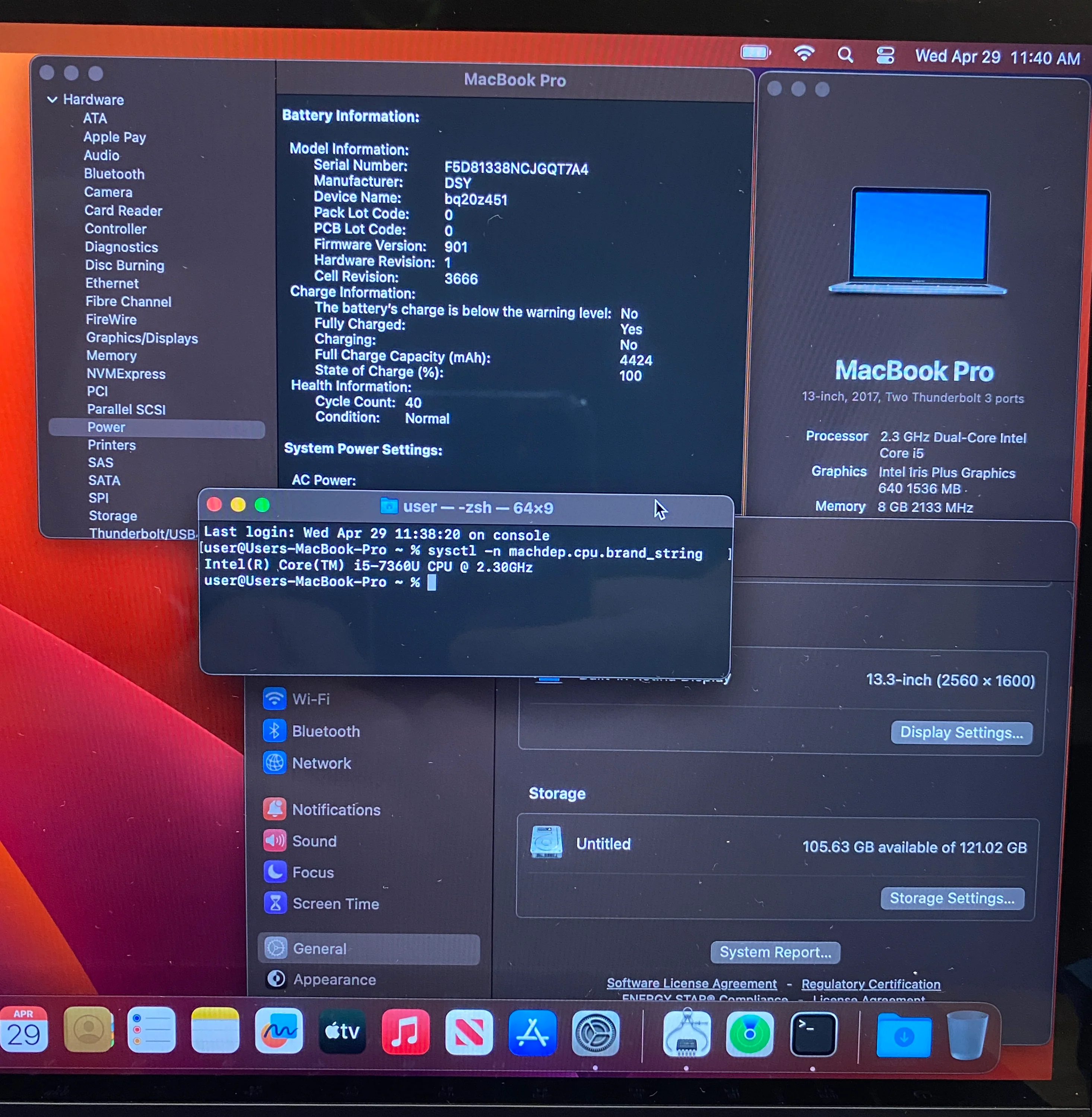
Task: Switch to Terminal via its Dock icon
Action: [x=813, y=1035]
